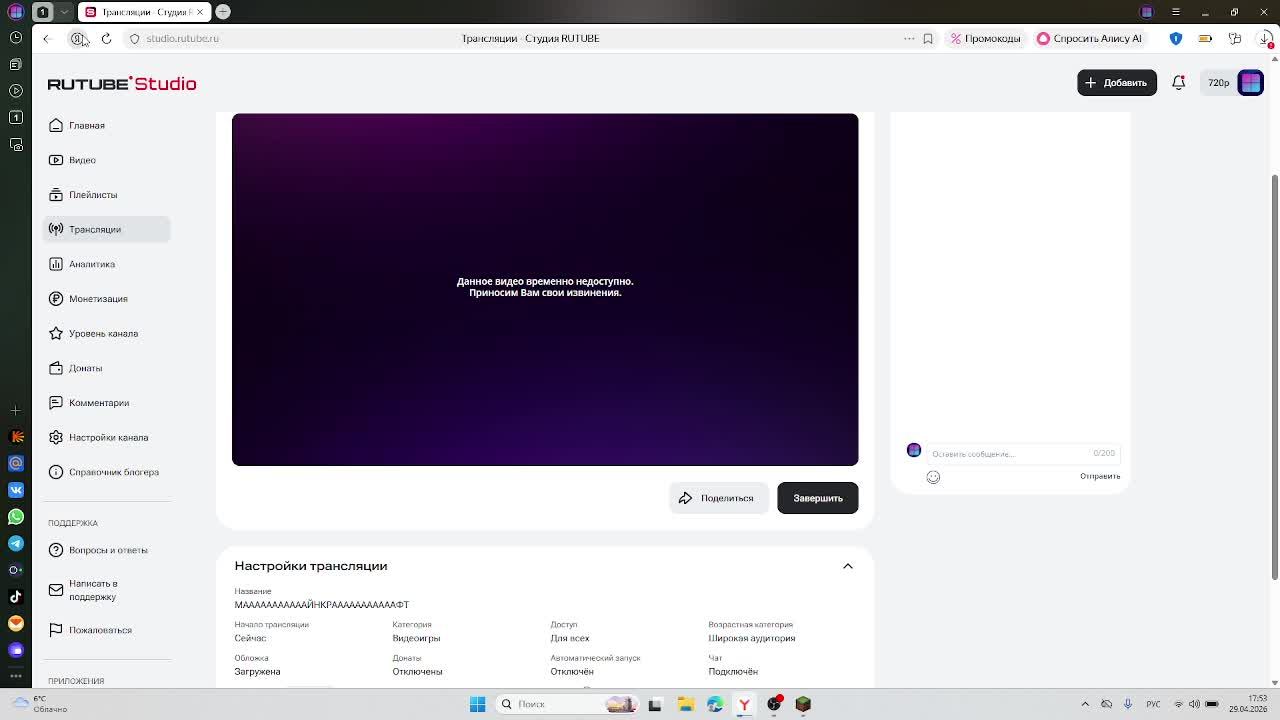Click the Yandex ID key icon in toolbar
The height and width of the screenshot is (720, 1280).
point(77,38)
